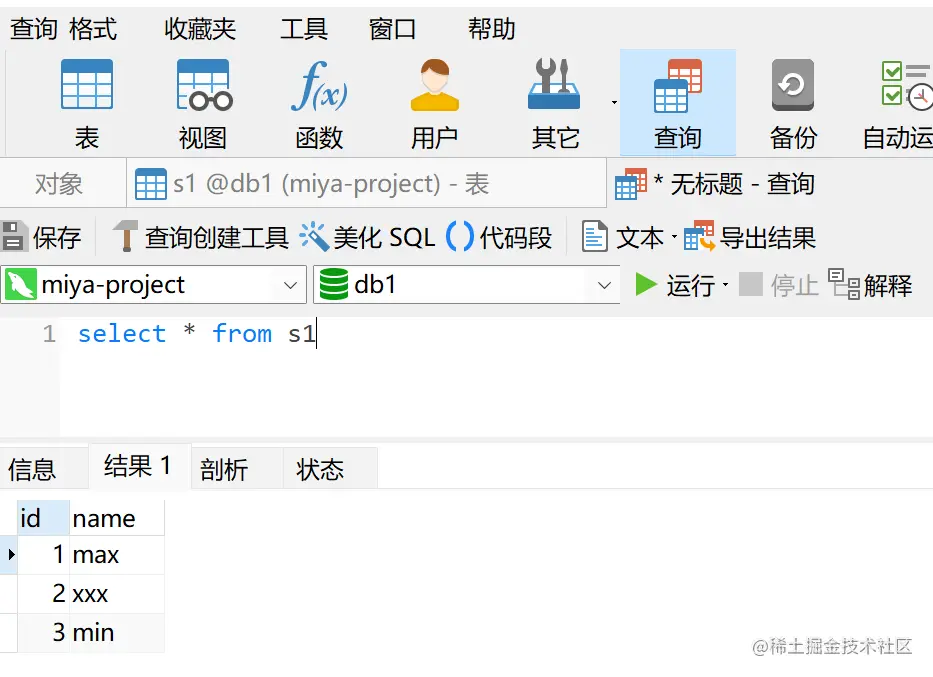Click the 保存 (Save) button
The width and height of the screenshot is (933, 677).
click(x=42, y=237)
